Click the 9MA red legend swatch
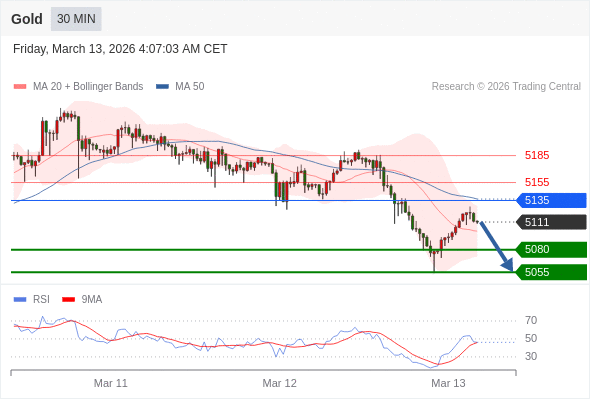 pos(68,300)
